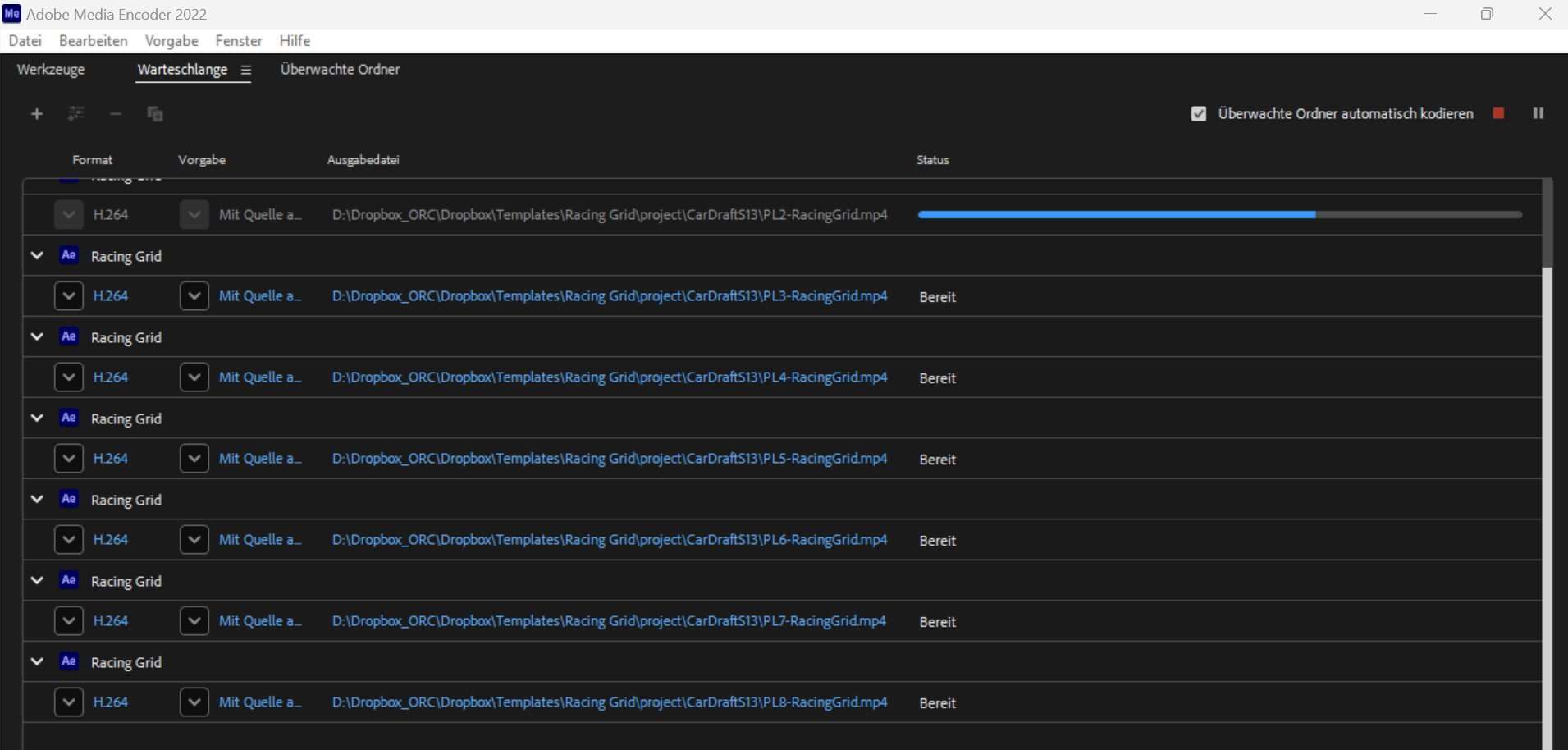Click H.264 format link for PL7 output

pos(111,621)
